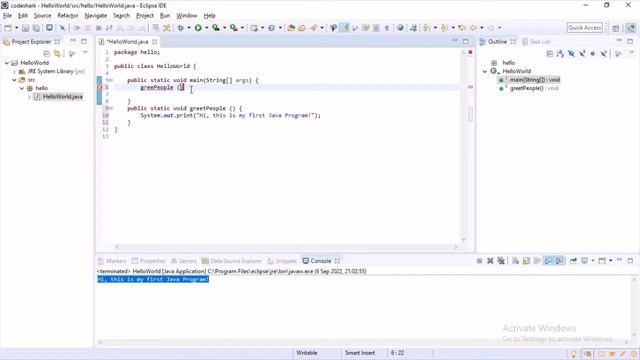Screen dimensions: 640x360
Task: Toggle Hide Local Types in Outline
Action: pos(604,53)
